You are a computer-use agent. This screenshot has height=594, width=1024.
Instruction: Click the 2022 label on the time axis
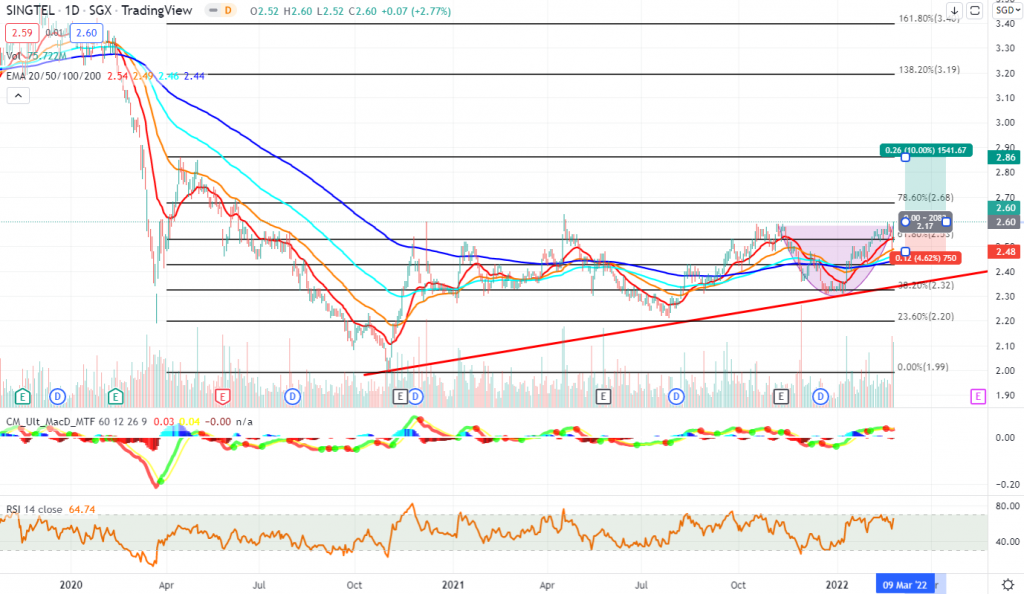(837, 585)
